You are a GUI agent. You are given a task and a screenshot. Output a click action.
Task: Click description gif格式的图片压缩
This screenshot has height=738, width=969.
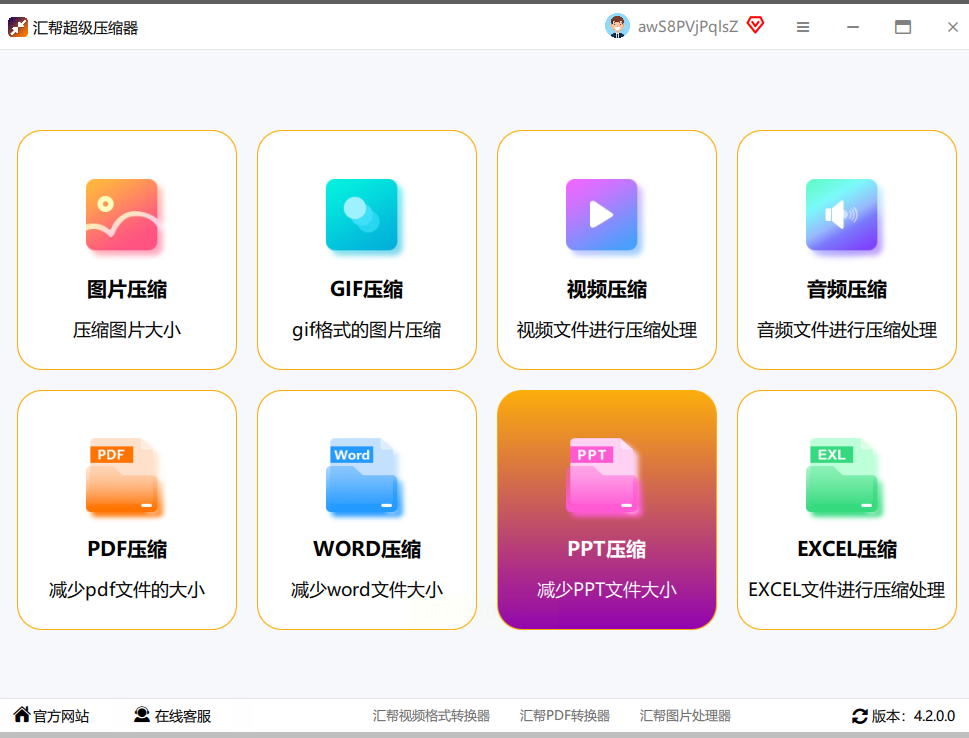(x=366, y=330)
